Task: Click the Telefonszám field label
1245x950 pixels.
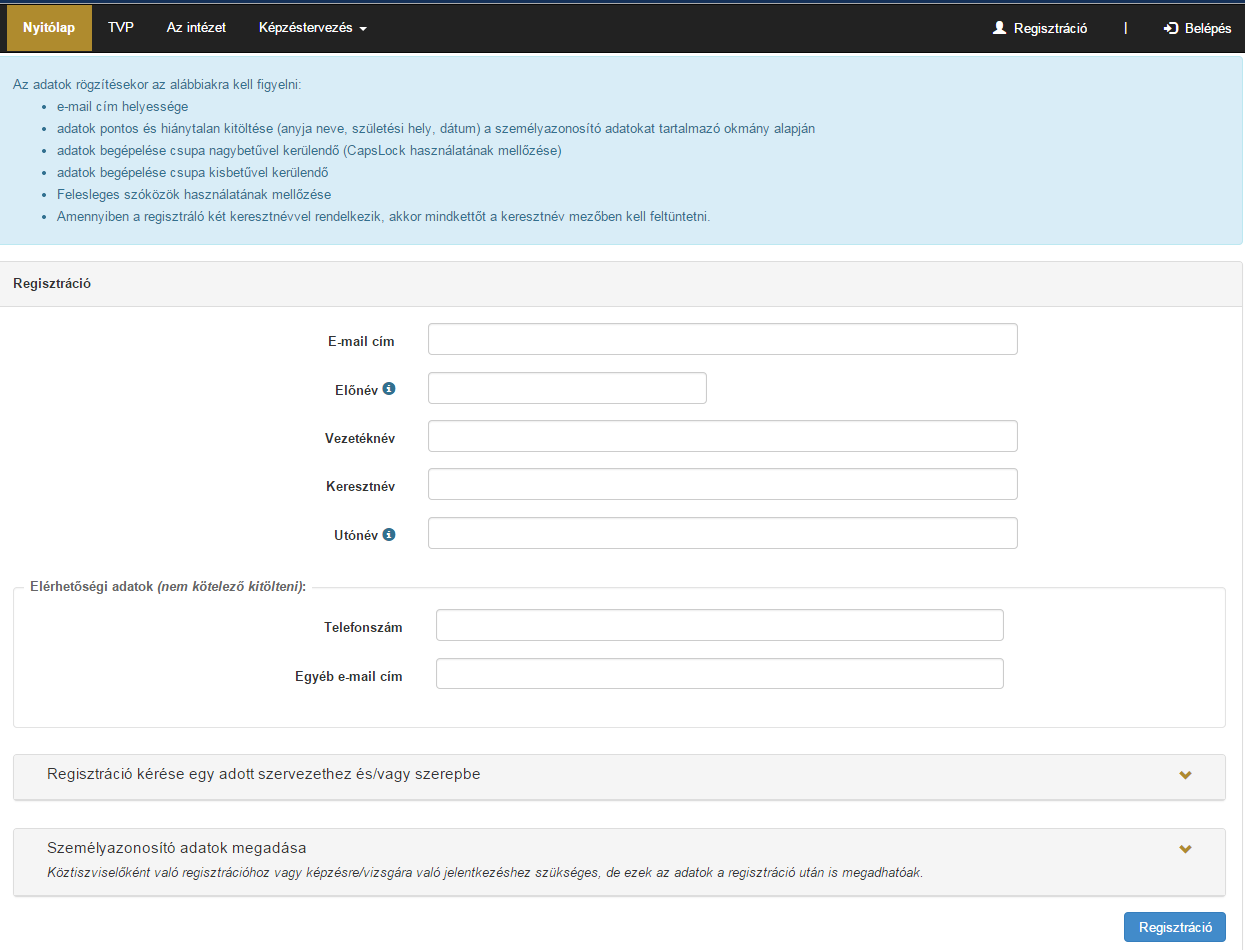Action: click(363, 627)
